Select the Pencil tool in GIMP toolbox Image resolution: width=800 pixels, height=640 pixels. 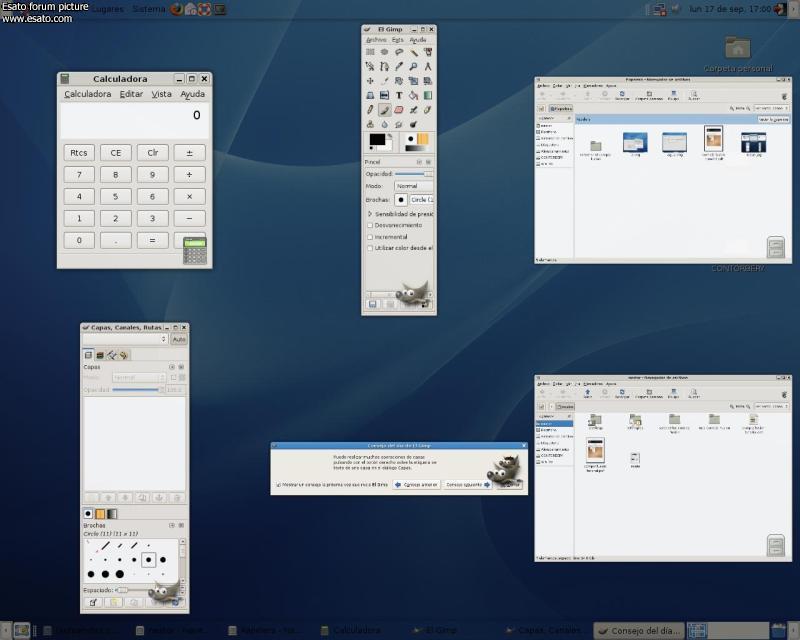coord(370,110)
